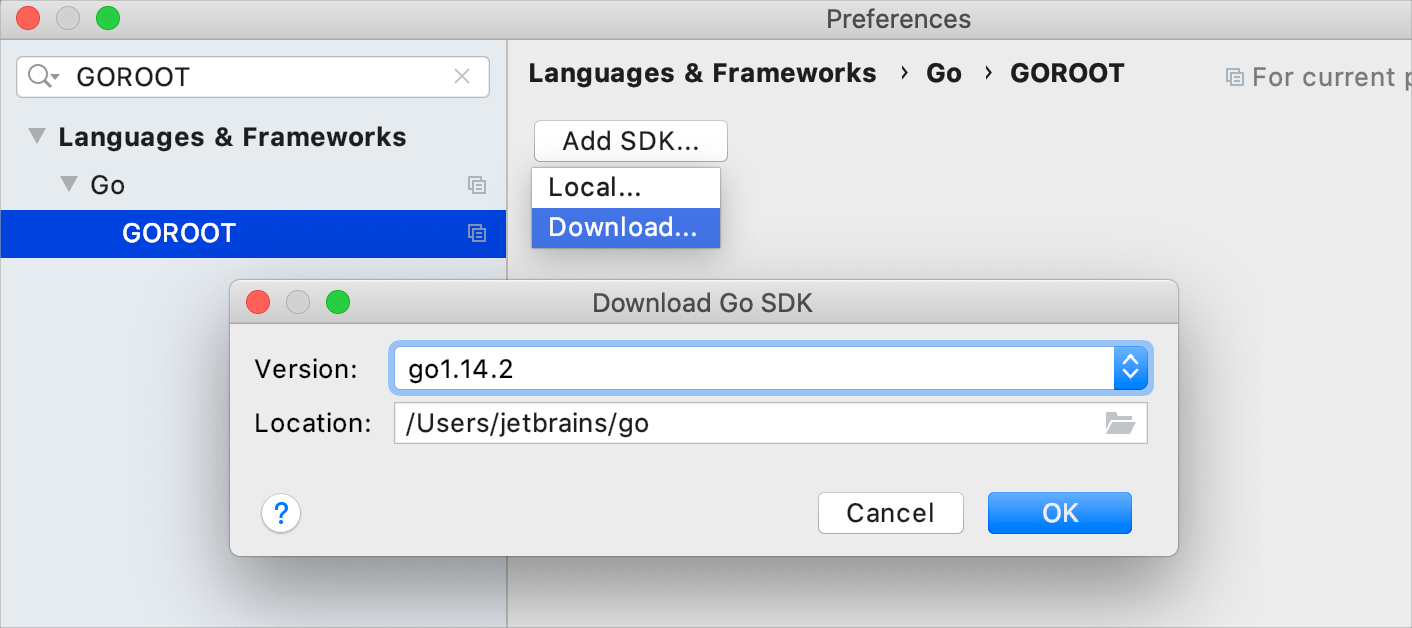Open the Version dropdown arrows

tap(1130, 367)
